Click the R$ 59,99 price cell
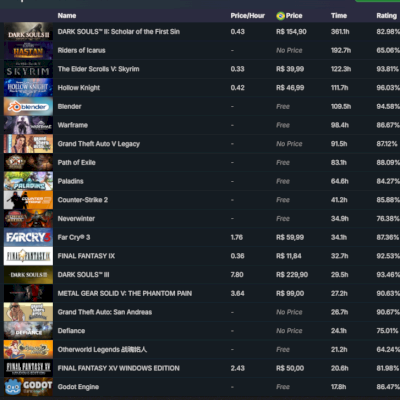This screenshot has height=400, width=400. [290, 237]
